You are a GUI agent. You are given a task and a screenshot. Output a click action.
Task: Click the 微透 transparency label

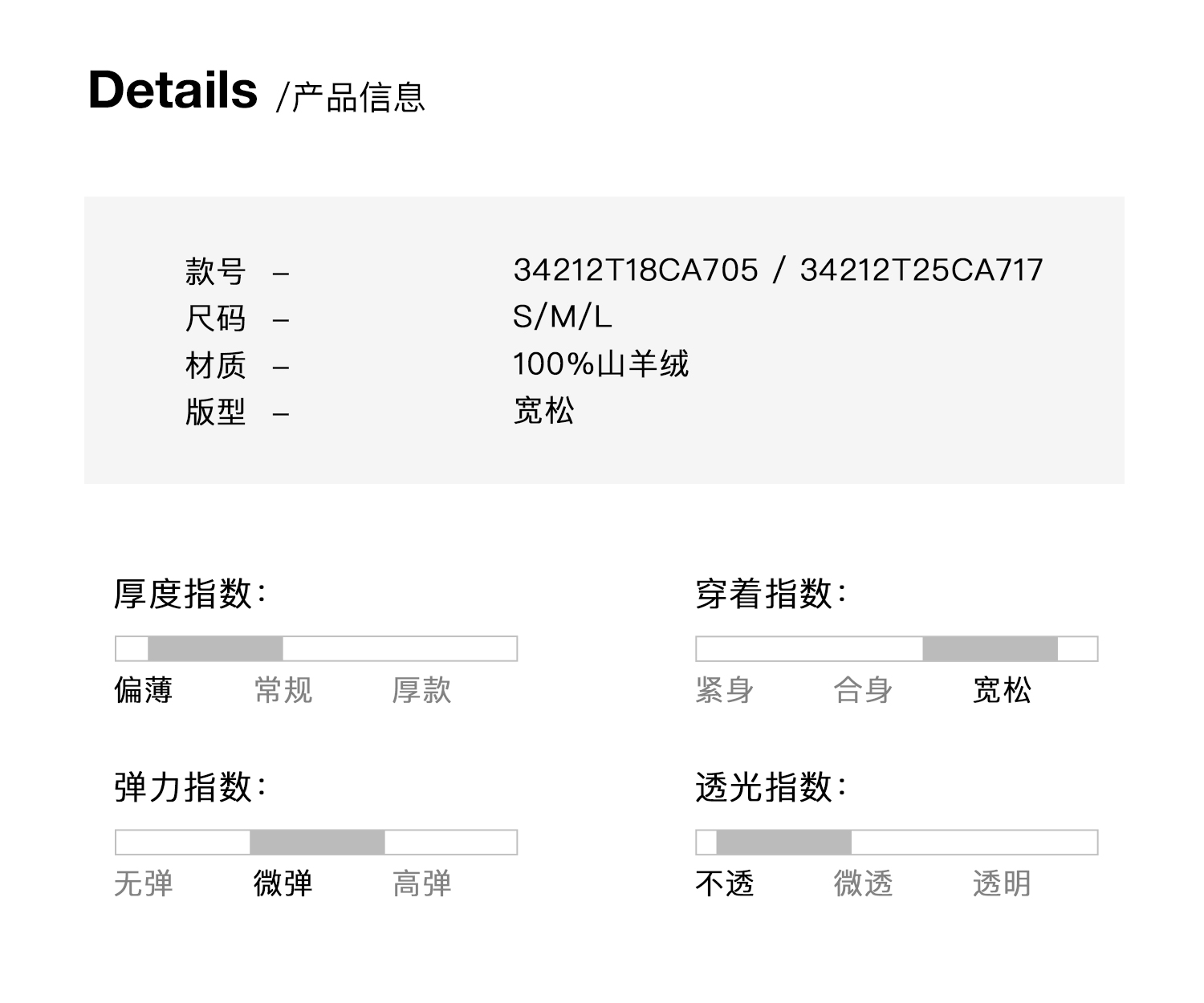pos(863,883)
